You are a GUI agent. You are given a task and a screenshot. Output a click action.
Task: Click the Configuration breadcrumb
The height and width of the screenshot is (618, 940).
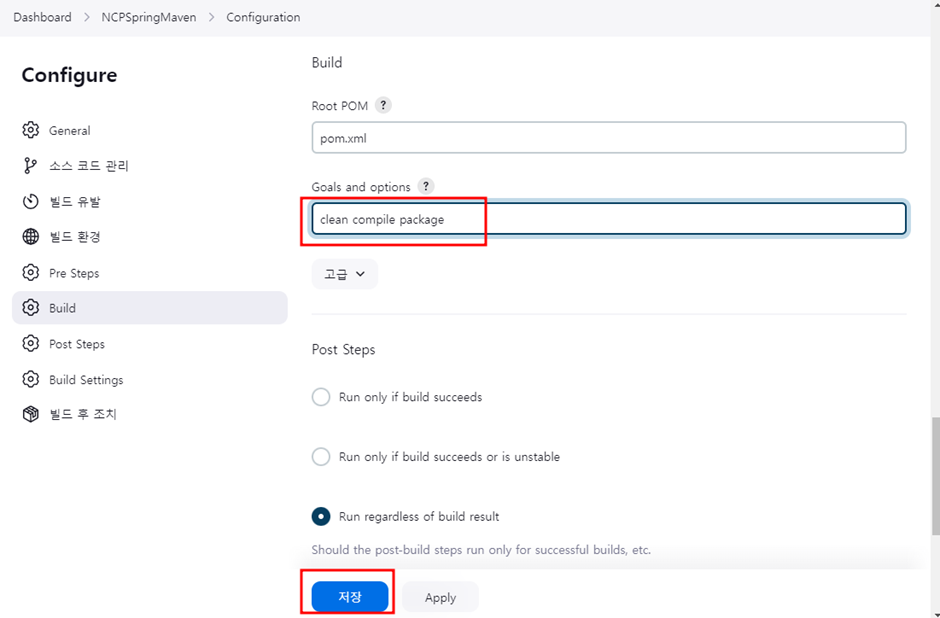263,17
